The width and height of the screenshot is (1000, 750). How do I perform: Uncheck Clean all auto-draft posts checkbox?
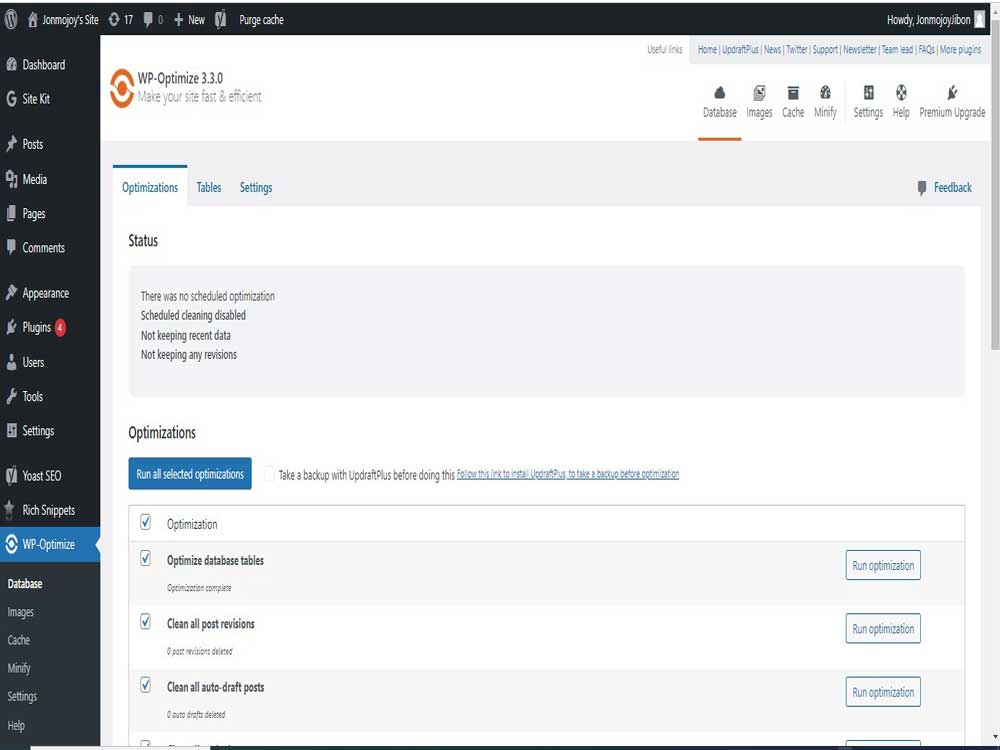145,685
